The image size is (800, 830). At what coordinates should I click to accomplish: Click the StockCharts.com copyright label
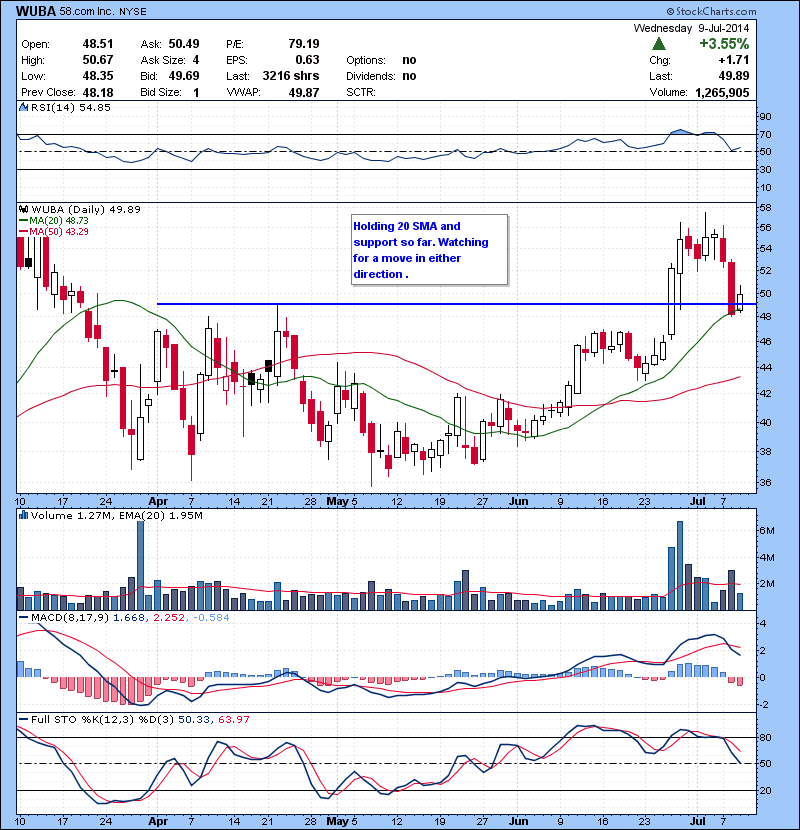[x=711, y=11]
